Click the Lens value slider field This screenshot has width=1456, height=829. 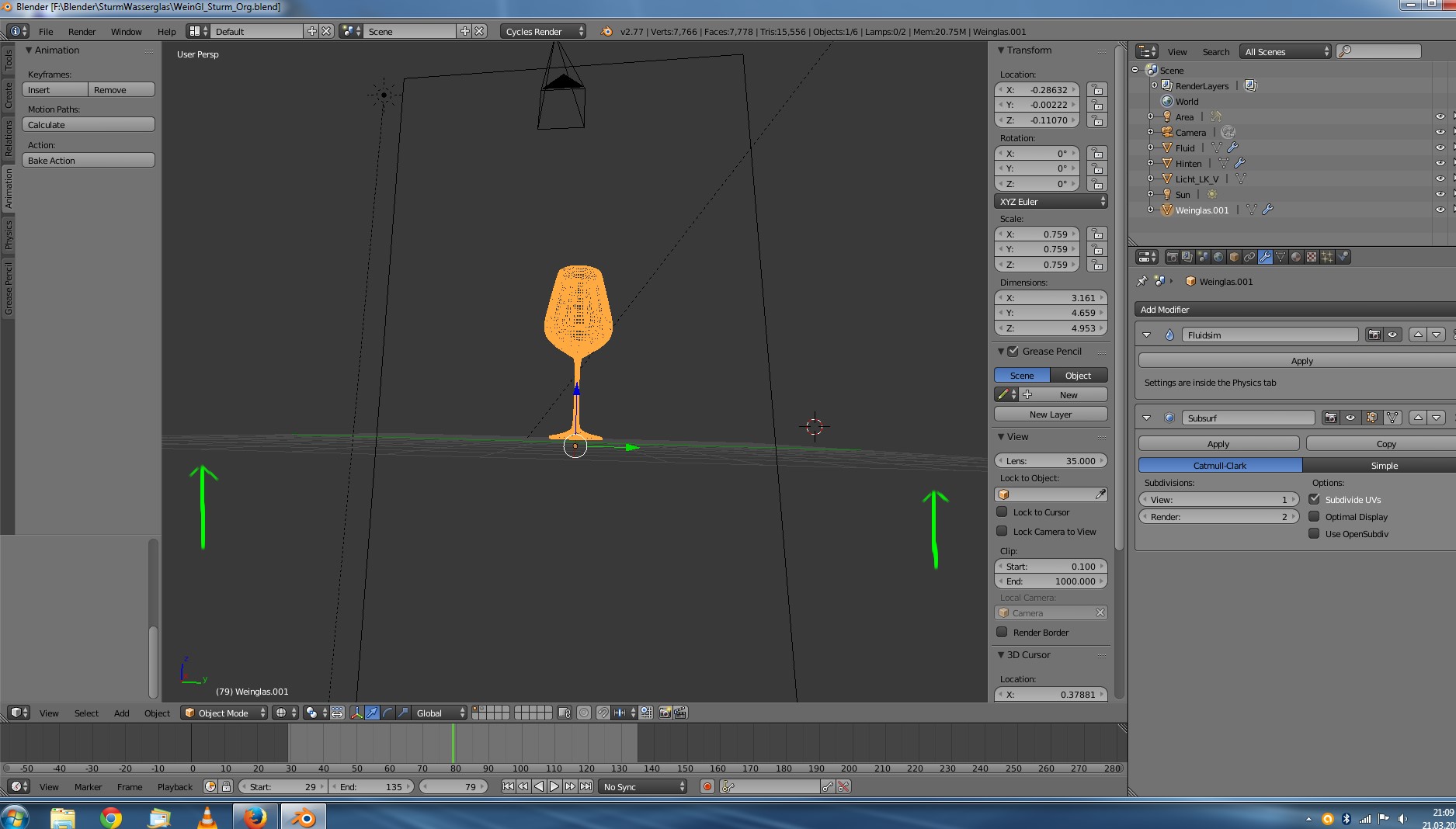click(x=1050, y=460)
